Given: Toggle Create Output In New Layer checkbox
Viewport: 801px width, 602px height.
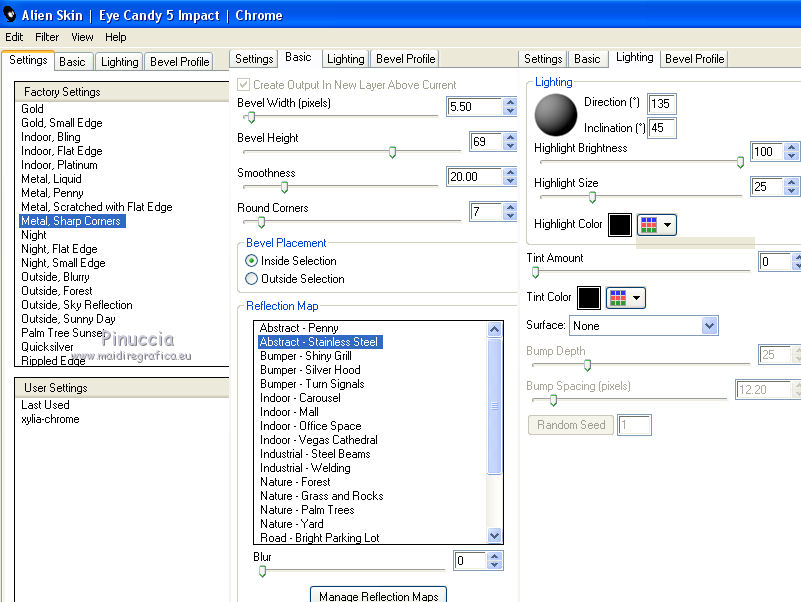Looking at the screenshot, I should tap(243, 85).
